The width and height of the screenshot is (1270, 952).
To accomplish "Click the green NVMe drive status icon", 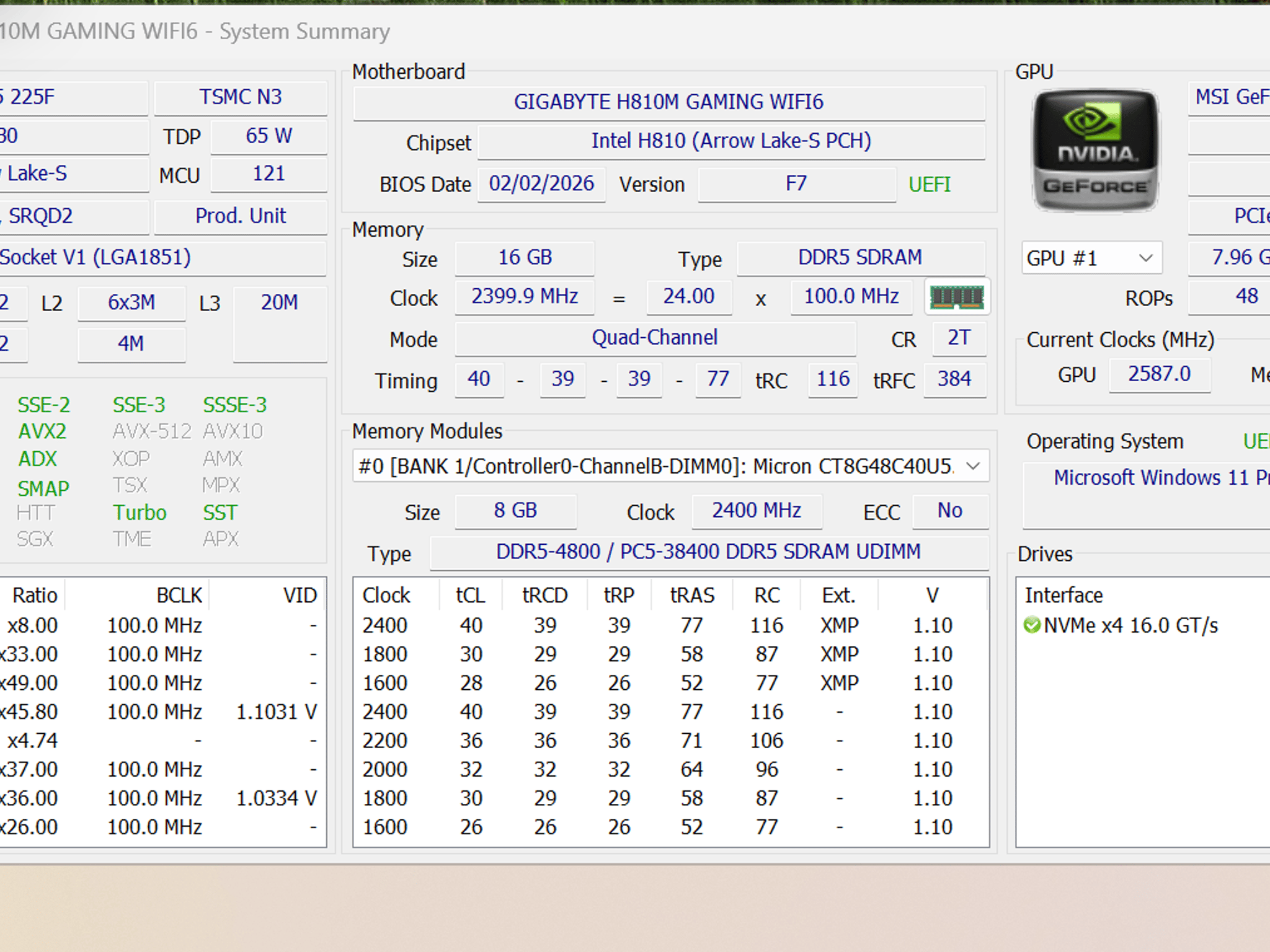I will [x=1032, y=625].
